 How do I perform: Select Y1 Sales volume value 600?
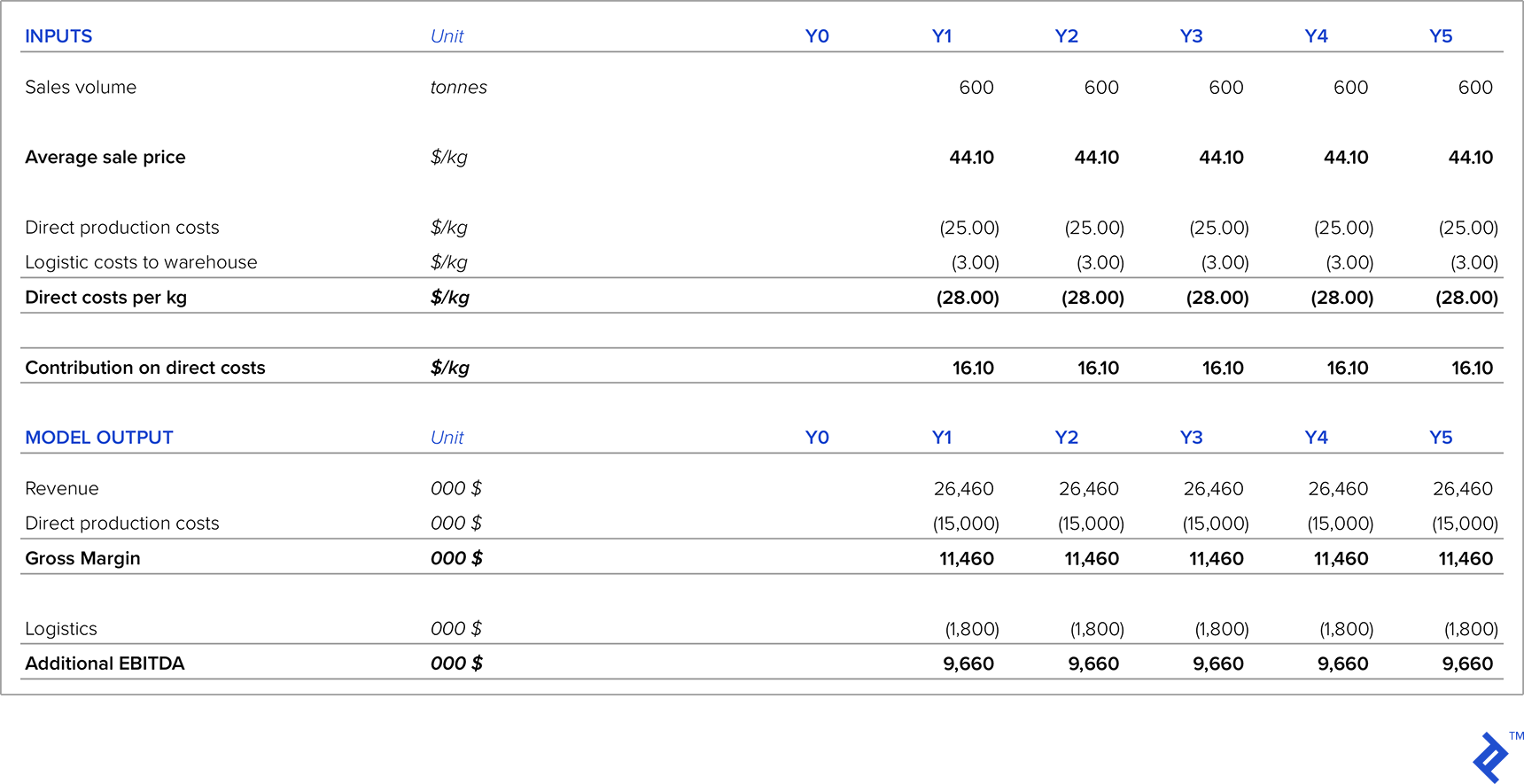pyautogui.click(x=976, y=88)
